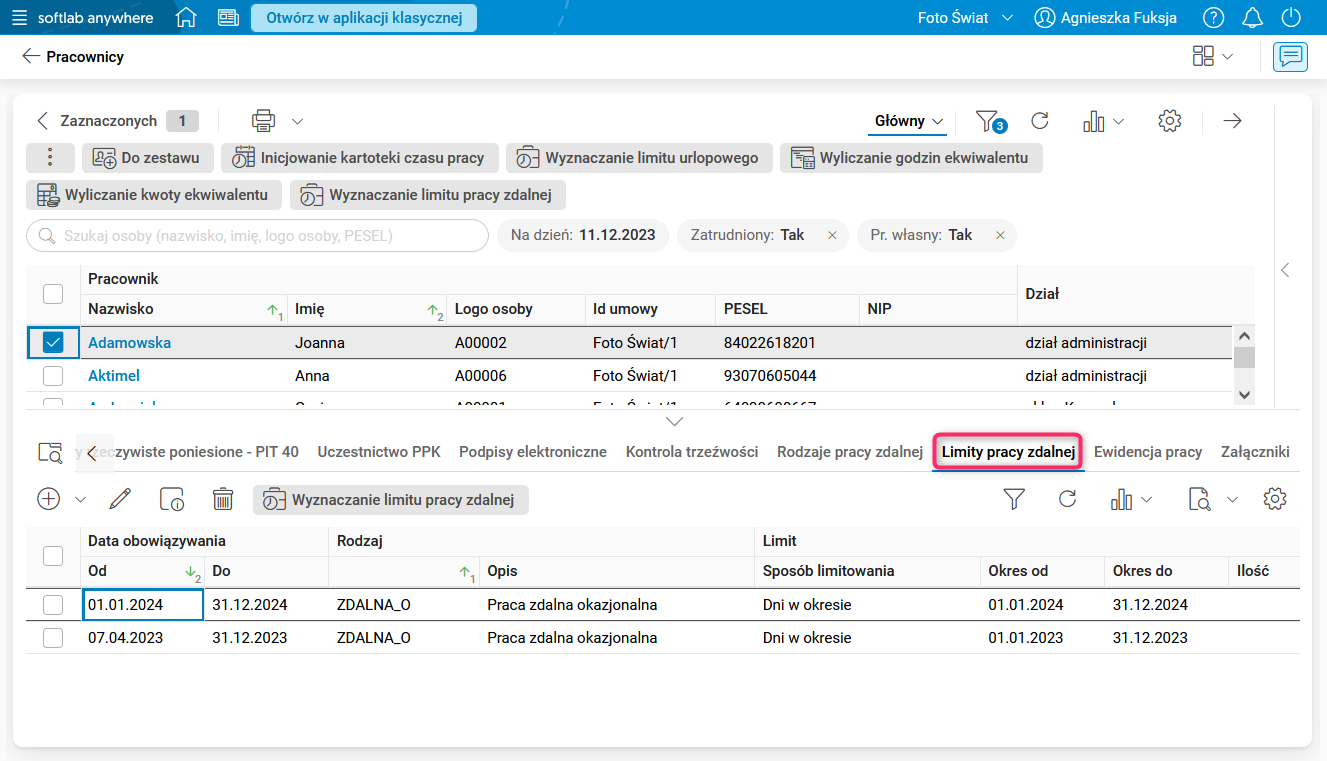The height and width of the screenshot is (761, 1327).
Task: Check the Aktimel row checkbox
Action: [53, 376]
